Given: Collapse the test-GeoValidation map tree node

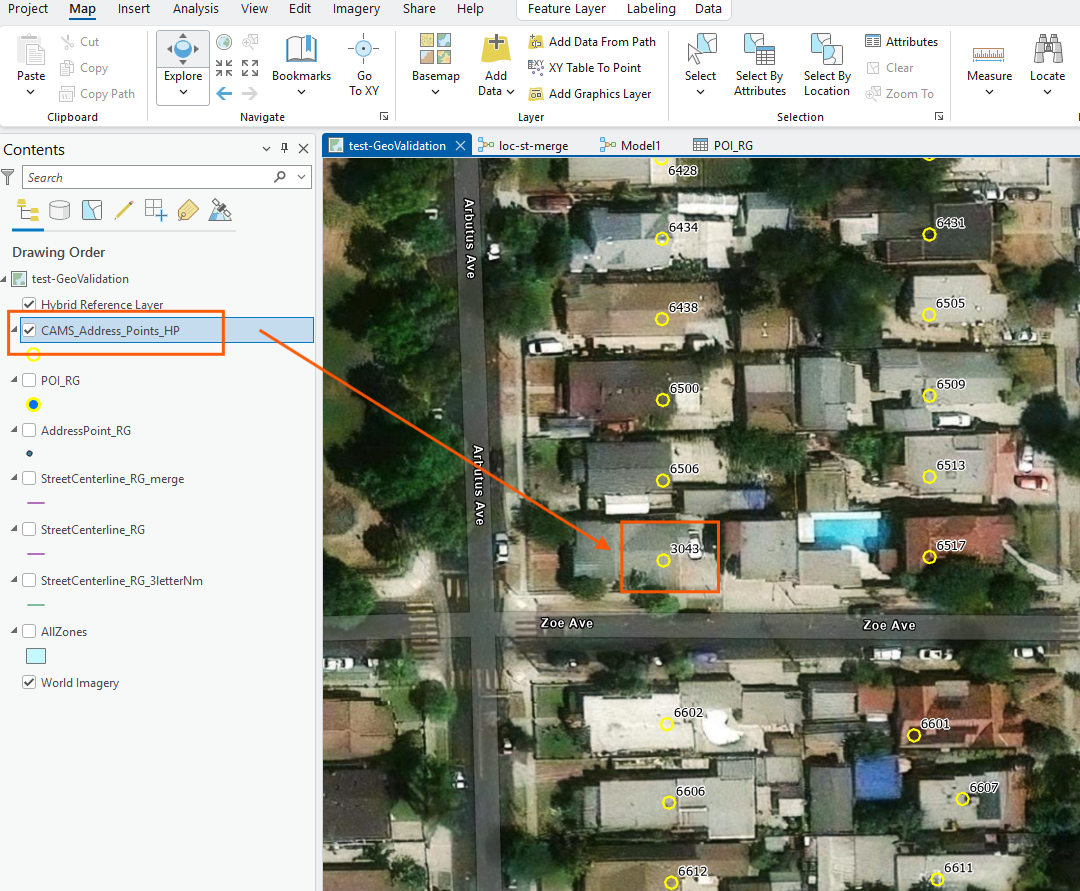Looking at the screenshot, I should pyautogui.click(x=5, y=279).
